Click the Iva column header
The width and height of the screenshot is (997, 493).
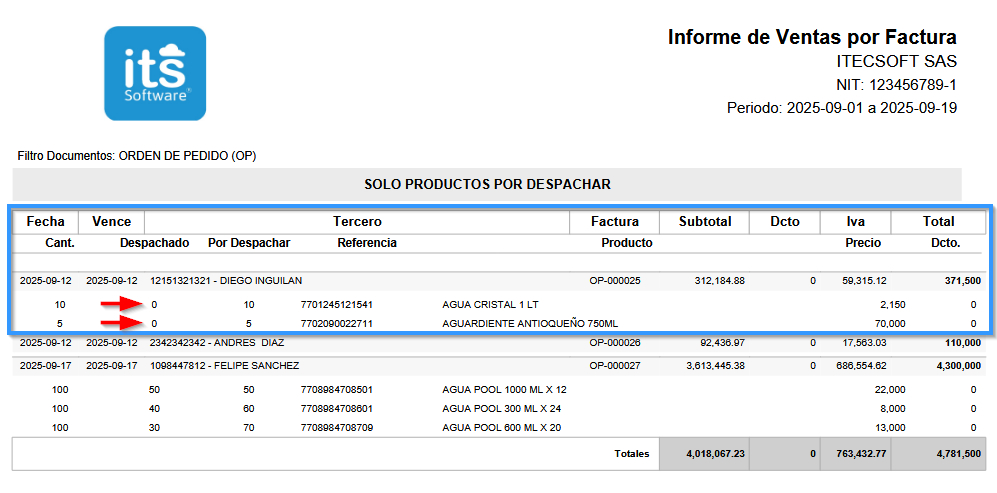coord(855,221)
